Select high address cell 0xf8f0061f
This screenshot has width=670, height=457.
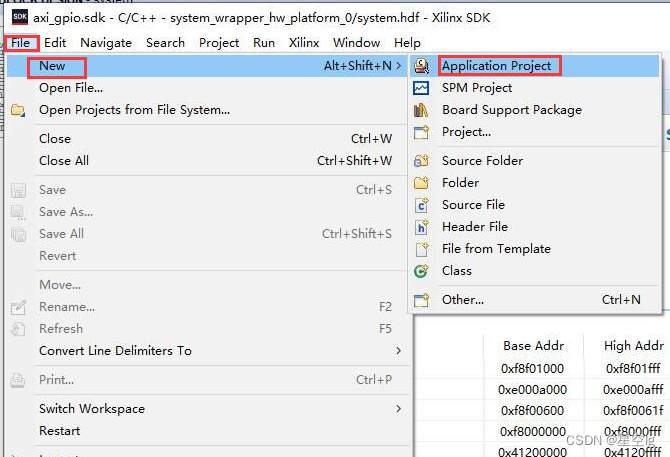[633, 410]
